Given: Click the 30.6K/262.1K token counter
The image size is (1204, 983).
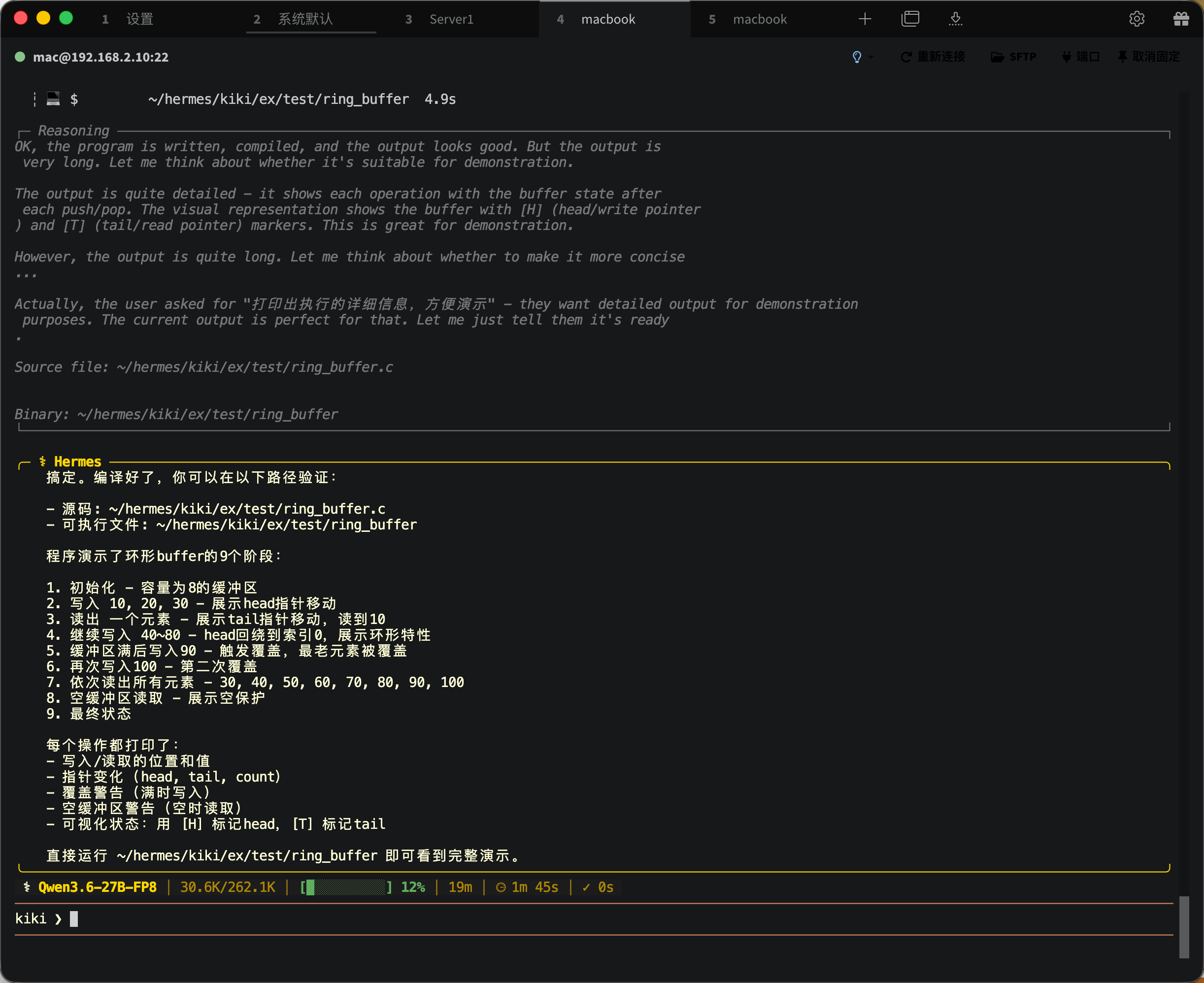Looking at the screenshot, I should point(228,887).
